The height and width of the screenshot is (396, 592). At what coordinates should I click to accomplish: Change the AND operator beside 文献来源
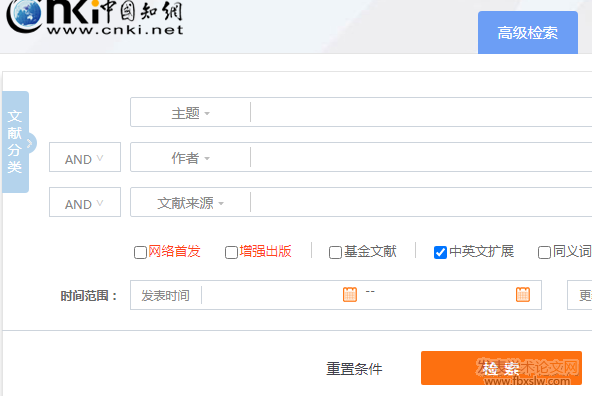(85, 202)
